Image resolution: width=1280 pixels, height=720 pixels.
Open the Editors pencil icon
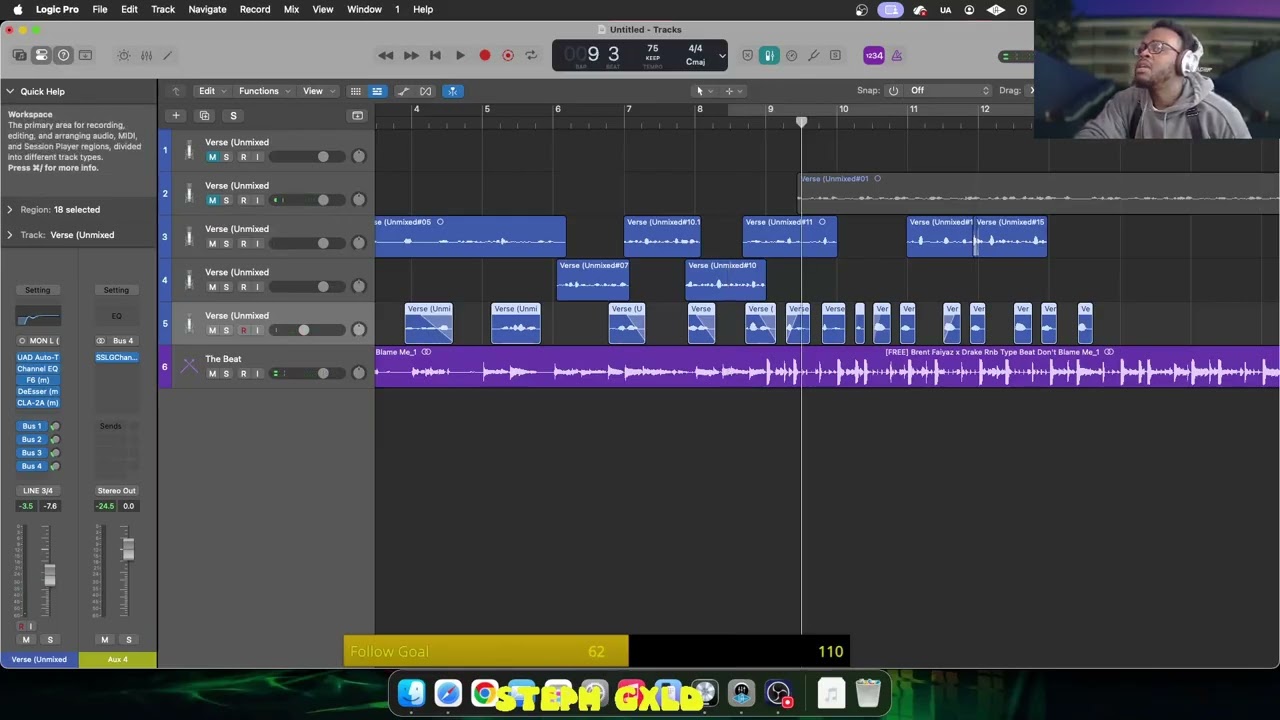168,55
